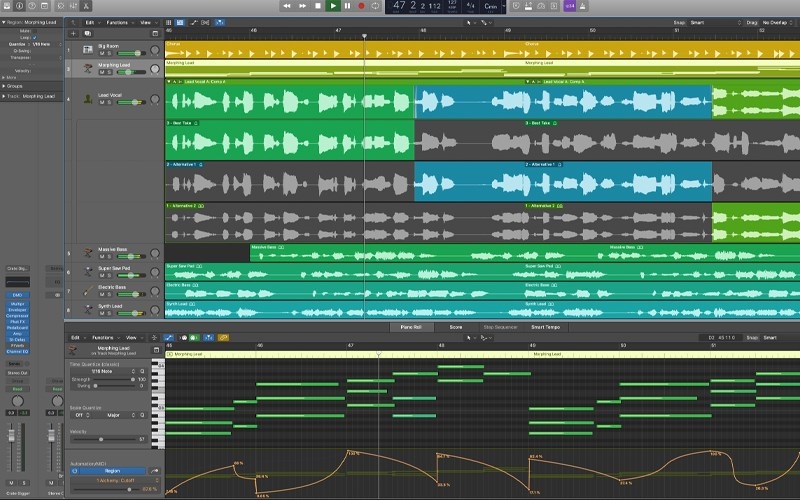Switch to the Score editor tab
Viewport: 800px width, 500px height.
pos(455,327)
